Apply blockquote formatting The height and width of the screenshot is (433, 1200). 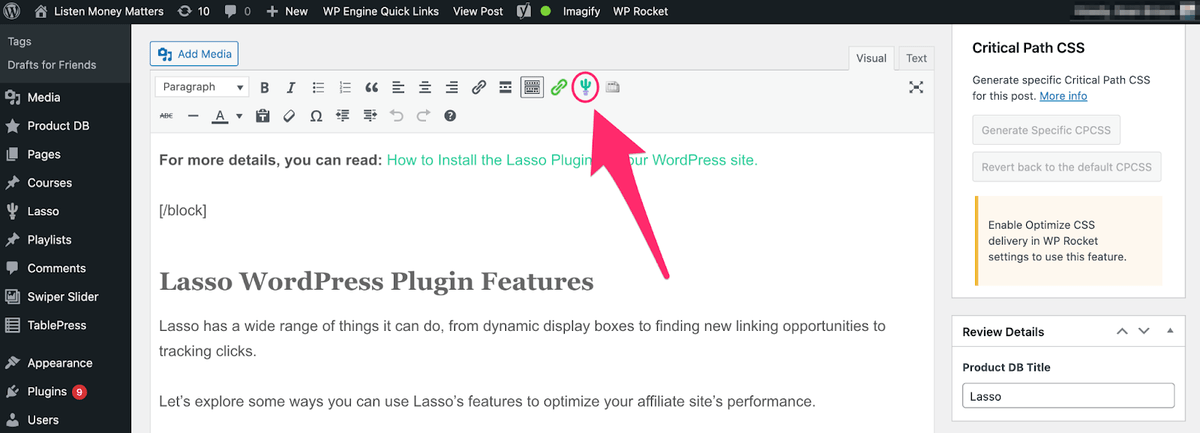[372, 88]
